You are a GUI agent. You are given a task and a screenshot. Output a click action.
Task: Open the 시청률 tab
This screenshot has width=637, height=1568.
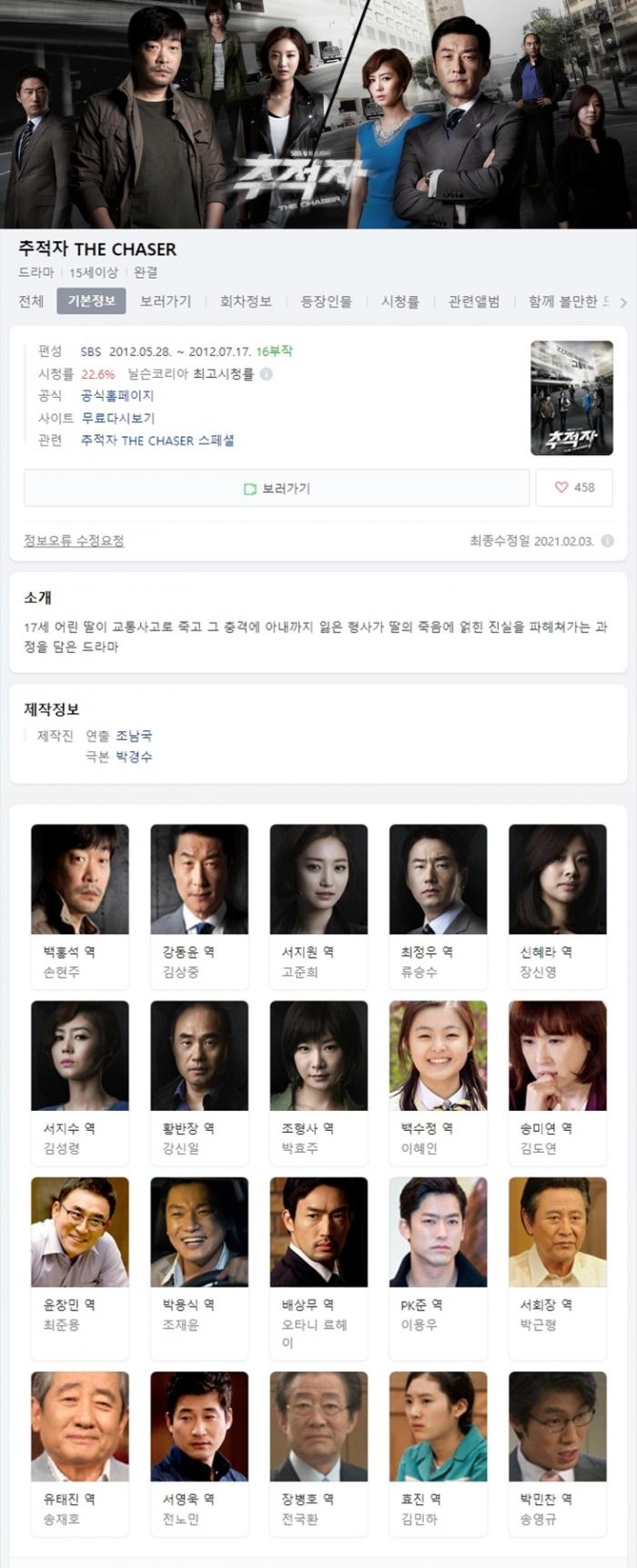click(400, 301)
